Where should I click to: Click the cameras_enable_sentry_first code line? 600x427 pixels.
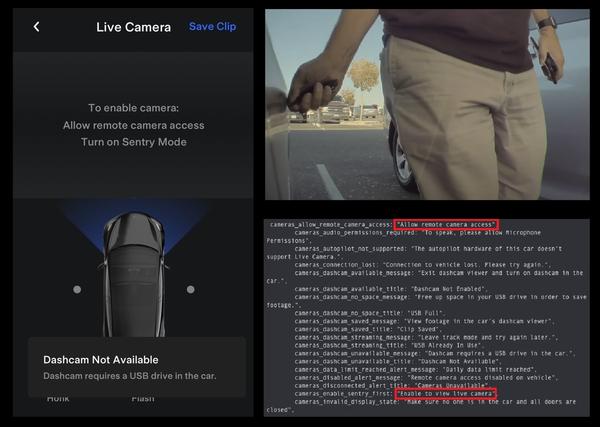pos(395,393)
